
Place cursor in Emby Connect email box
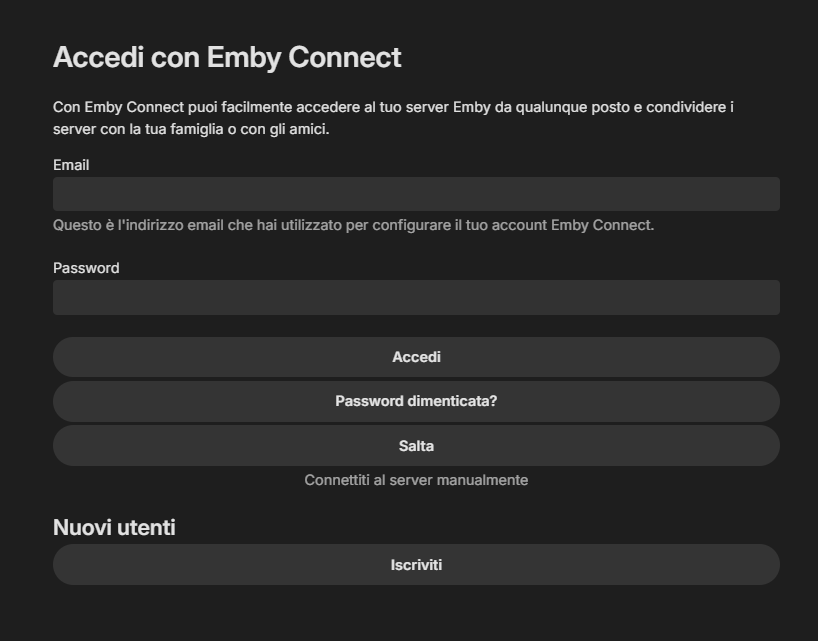point(416,194)
